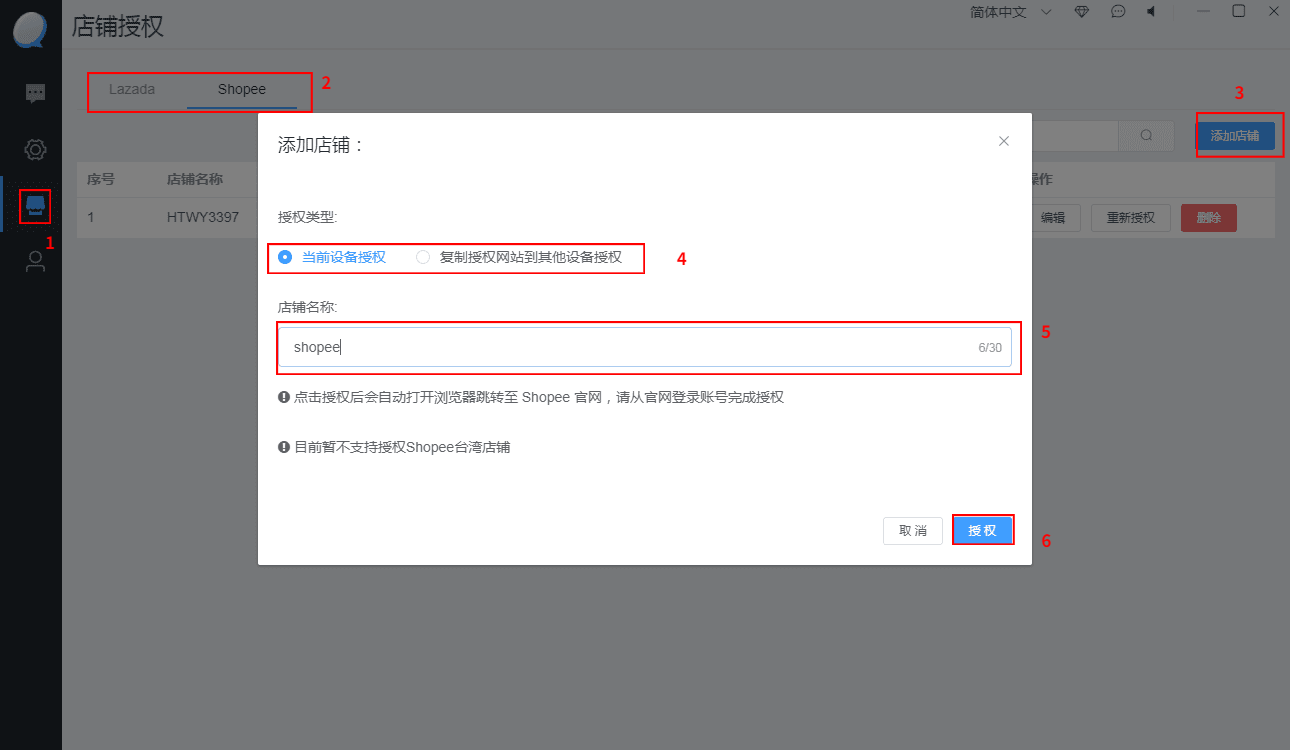The height and width of the screenshot is (750, 1290).
Task: Select the store authorization sidebar icon
Action: (x=35, y=205)
